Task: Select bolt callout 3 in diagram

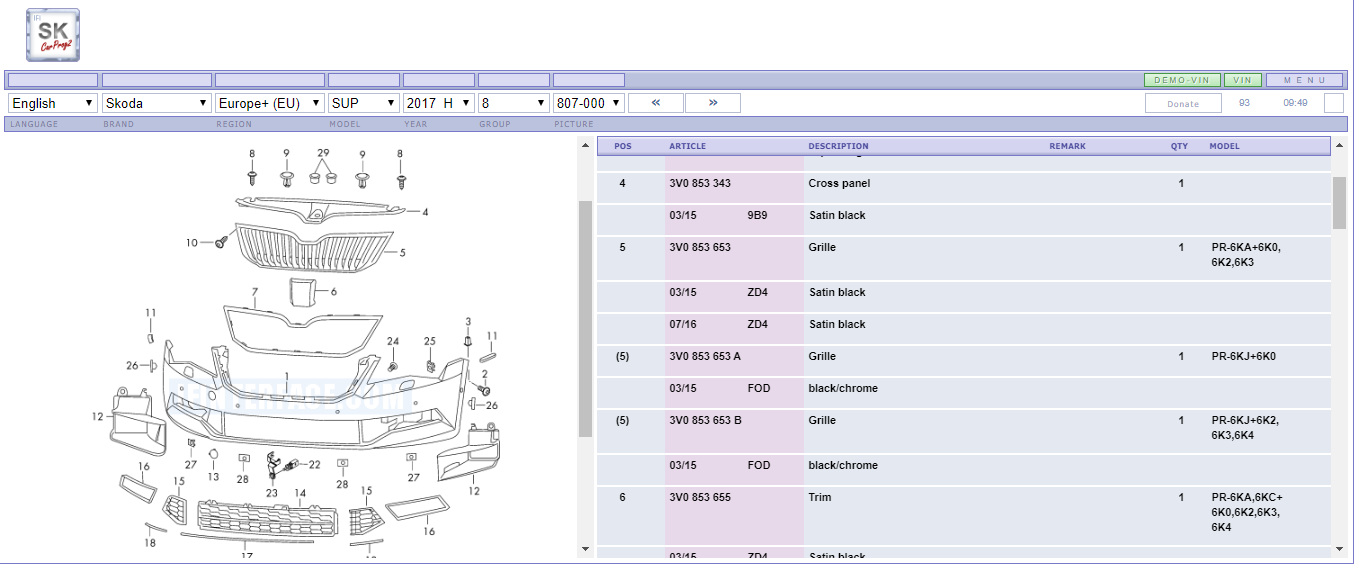Action: click(468, 321)
